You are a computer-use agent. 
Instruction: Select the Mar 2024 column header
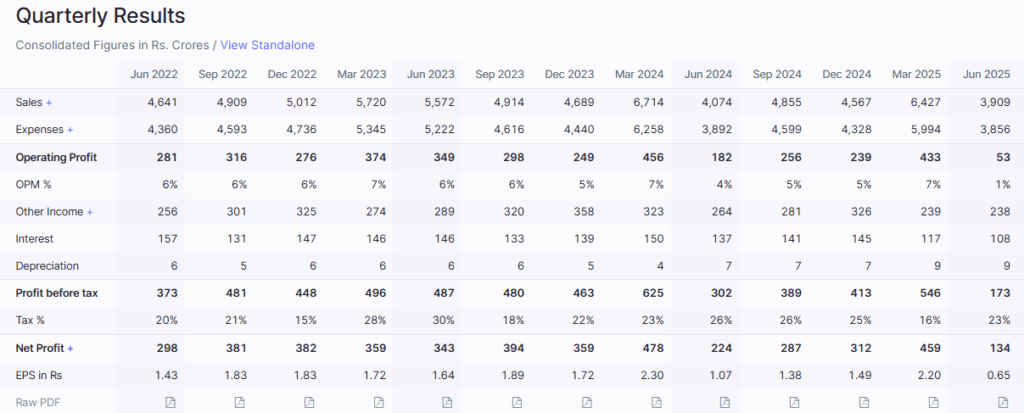tap(639, 74)
